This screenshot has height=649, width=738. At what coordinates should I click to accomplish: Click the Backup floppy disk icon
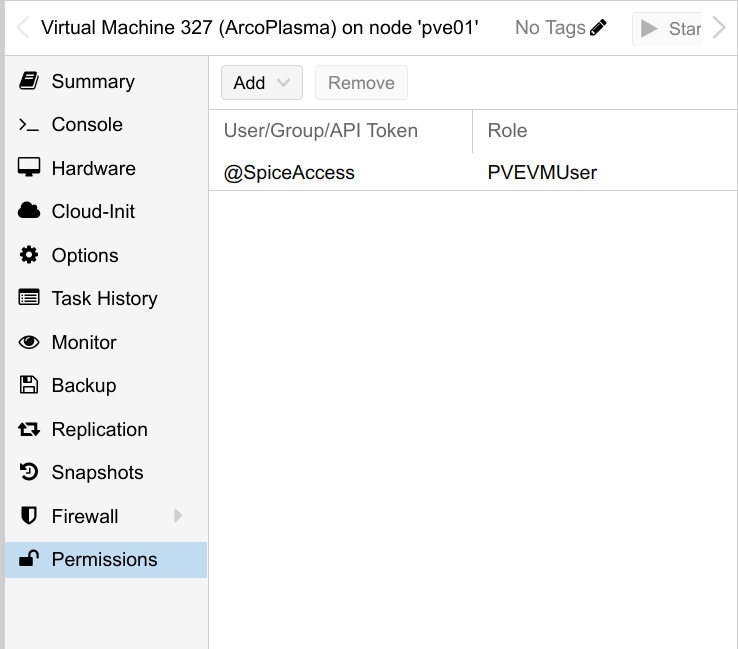(x=29, y=385)
